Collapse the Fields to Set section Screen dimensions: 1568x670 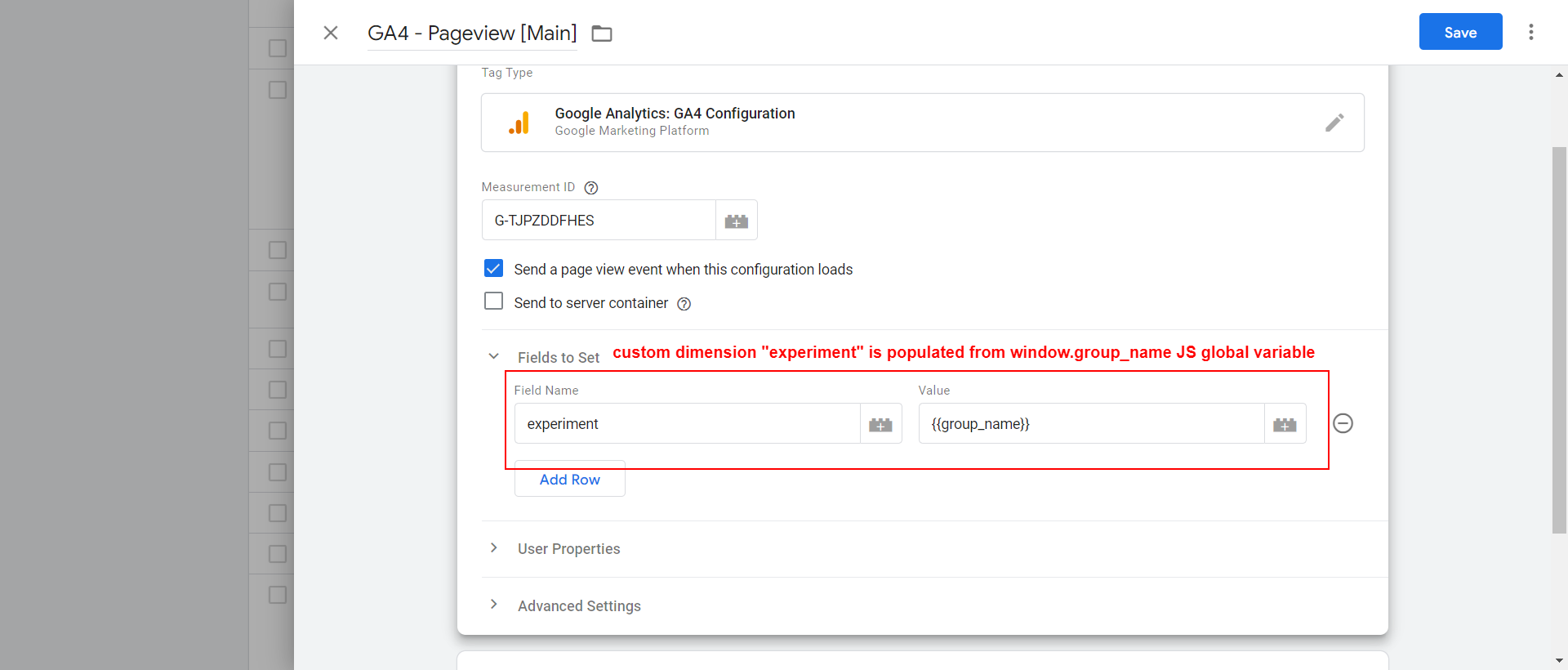coord(493,356)
